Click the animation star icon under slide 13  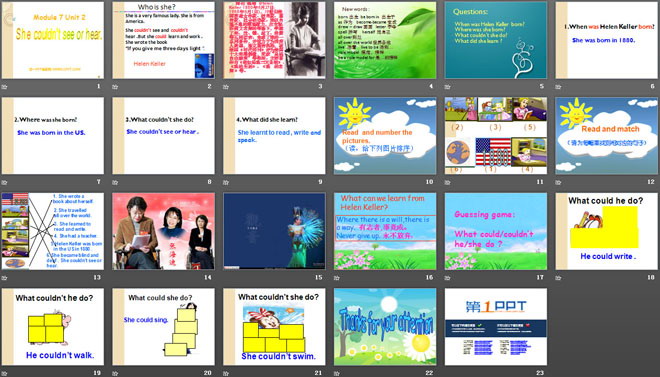(5, 278)
